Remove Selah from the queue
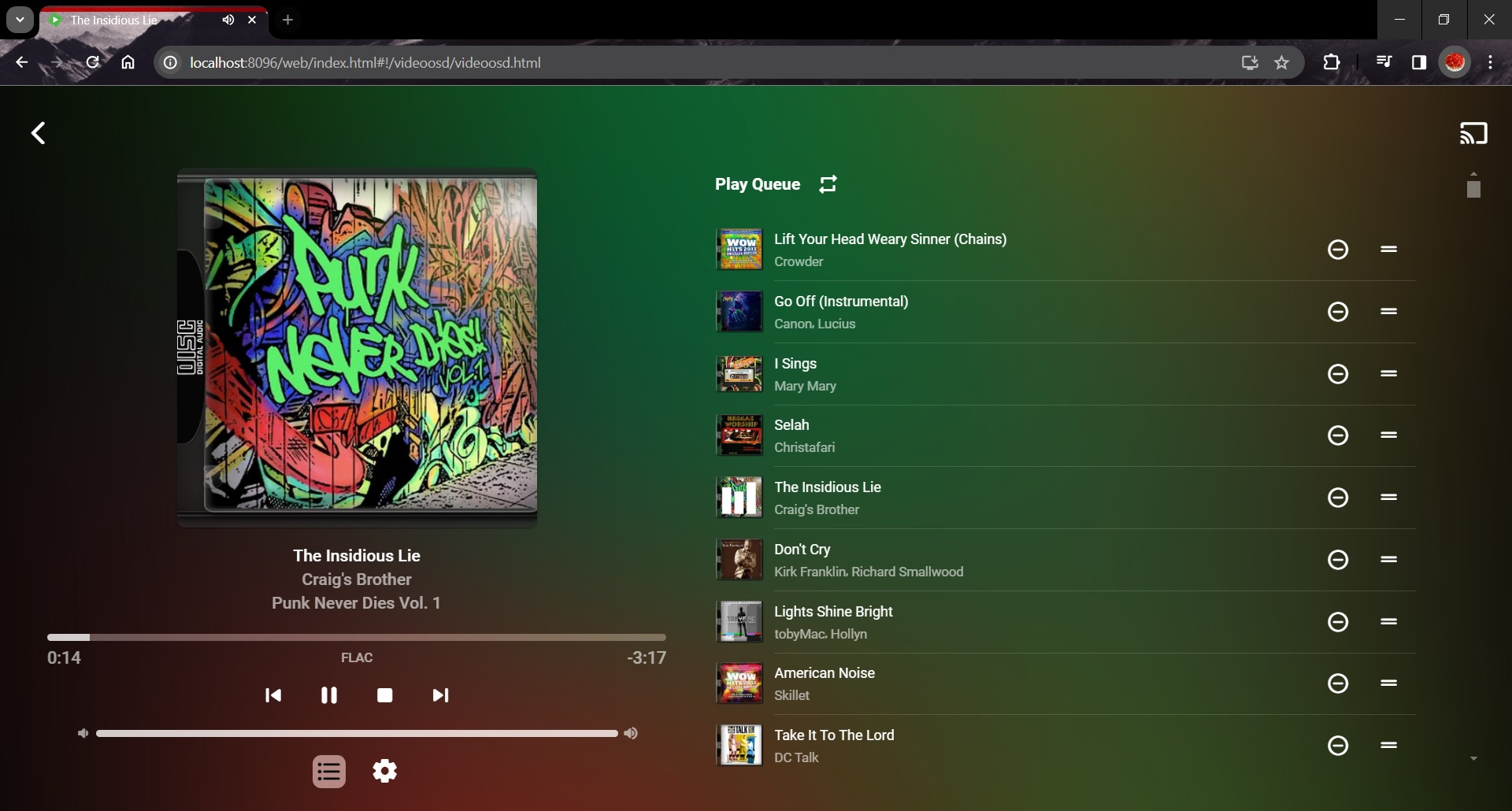The width and height of the screenshot is (1512, 811). tap(1338, 435)
